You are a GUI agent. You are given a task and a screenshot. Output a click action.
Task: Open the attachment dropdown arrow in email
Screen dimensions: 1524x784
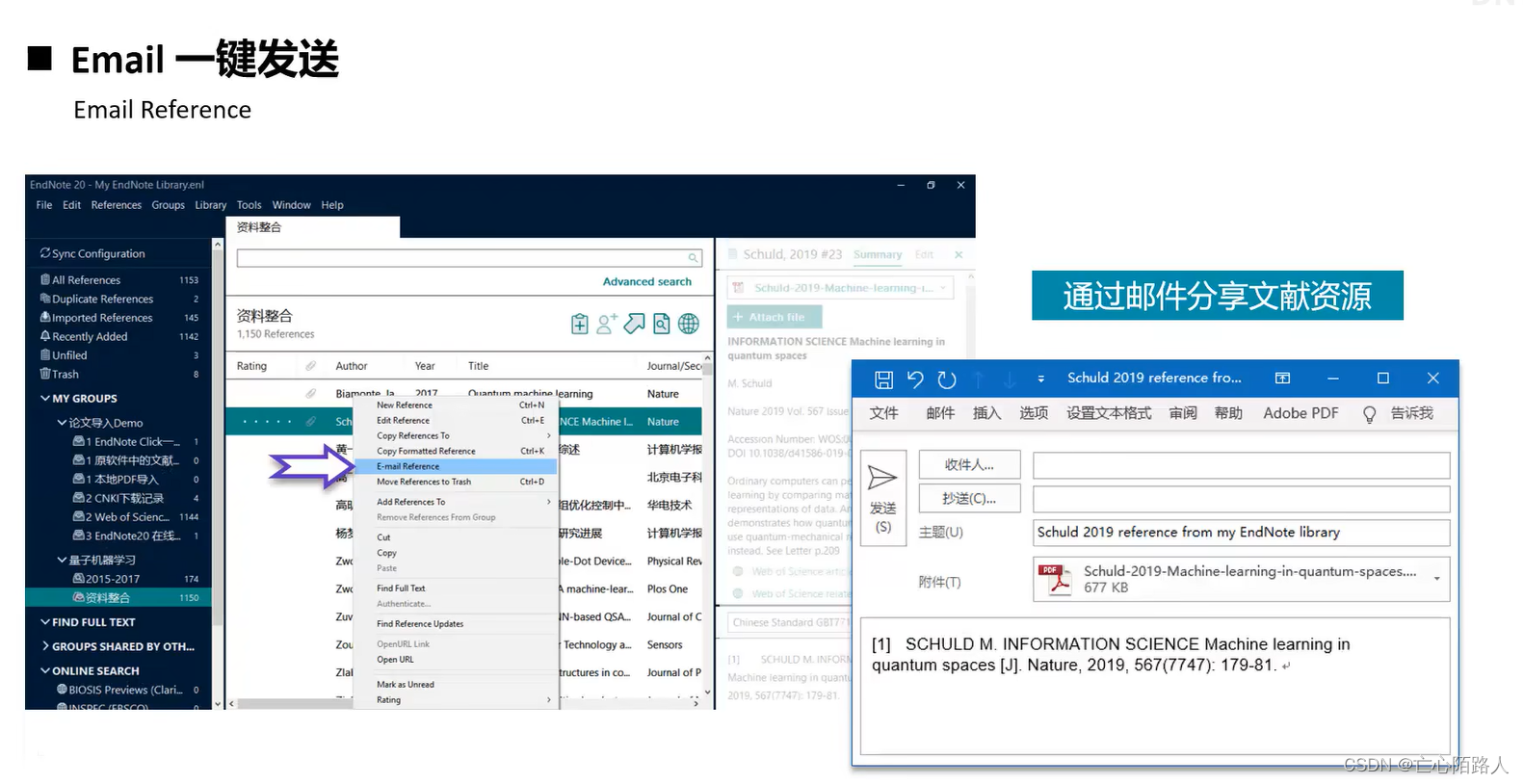click(x=1437, y=579)
